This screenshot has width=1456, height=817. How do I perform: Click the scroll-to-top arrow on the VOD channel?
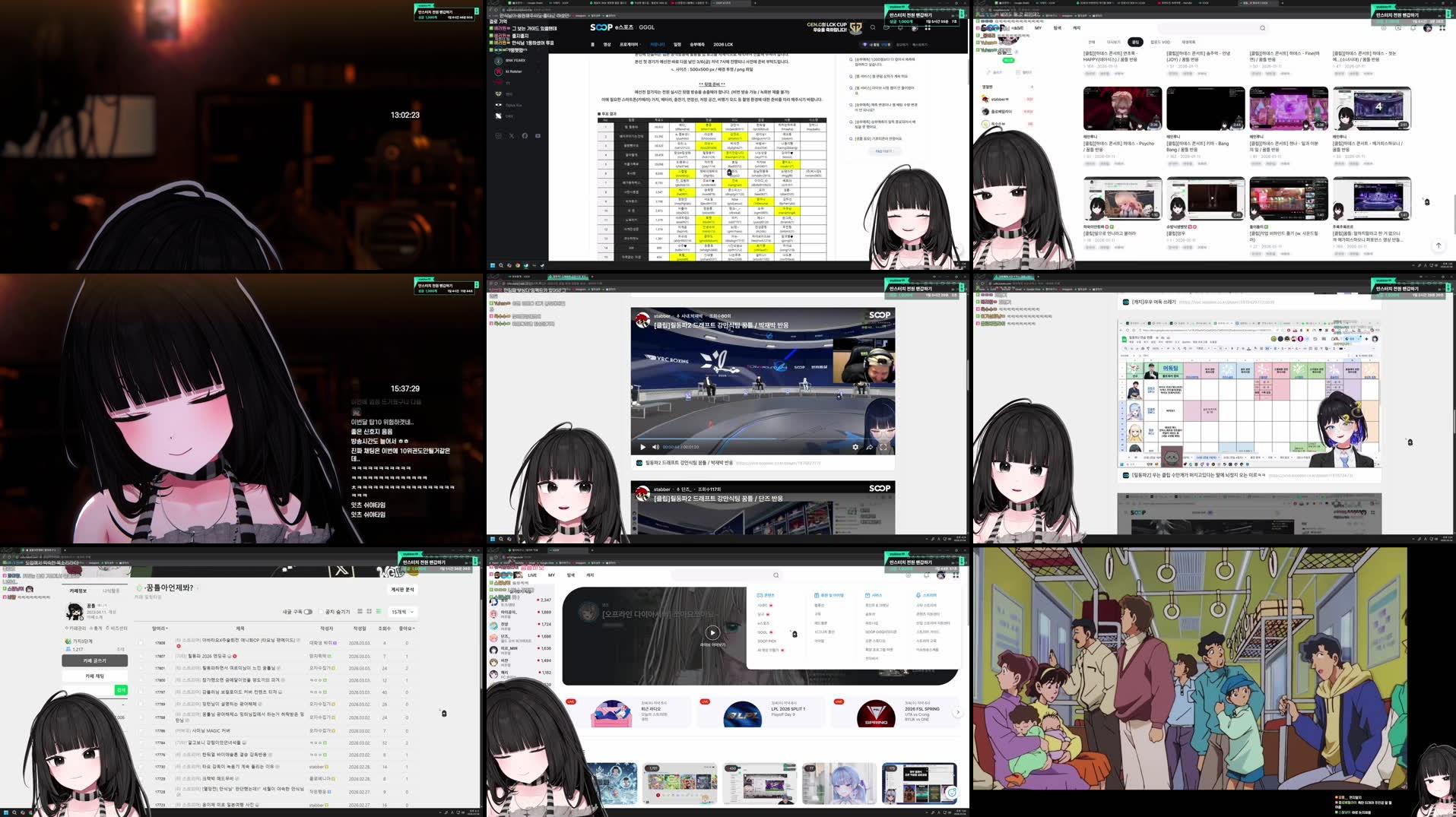pos(1438,245)
